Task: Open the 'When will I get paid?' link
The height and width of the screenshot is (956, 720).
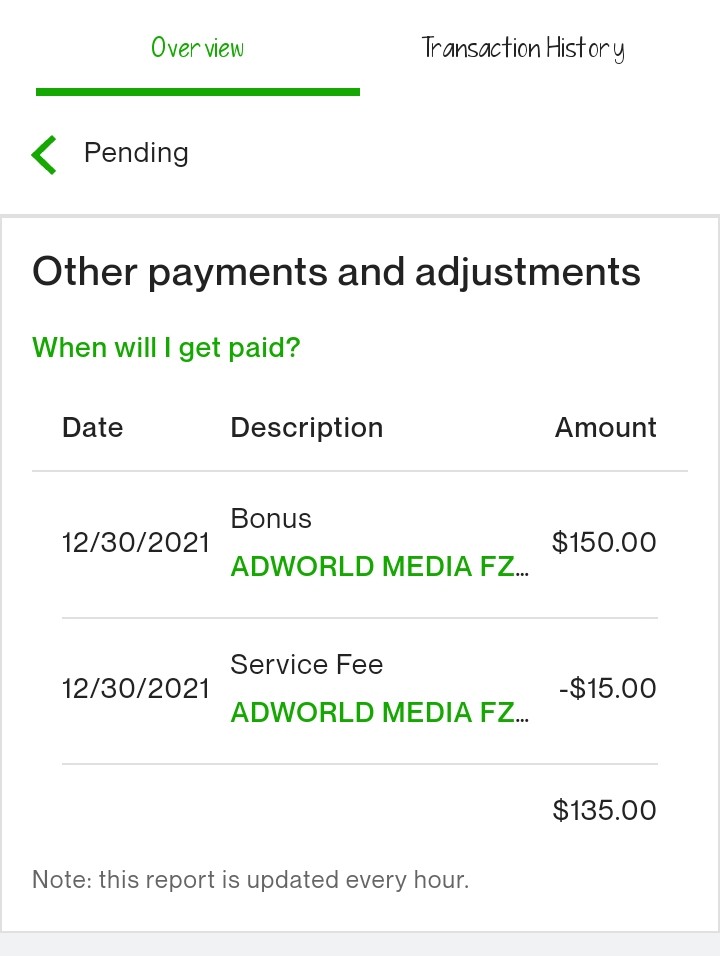Action: coord(166,348)
